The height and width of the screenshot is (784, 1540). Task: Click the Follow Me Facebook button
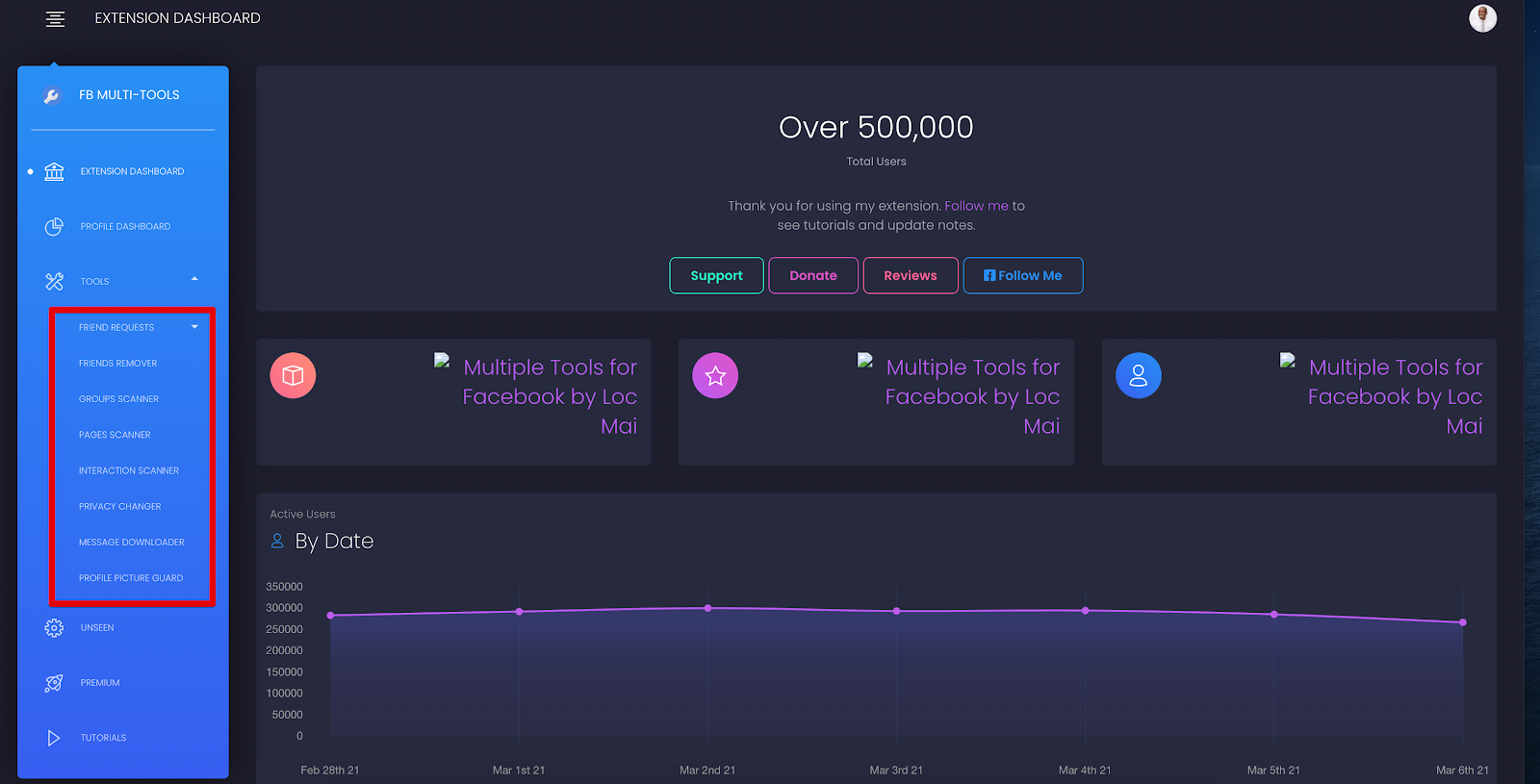point(1023,275)
